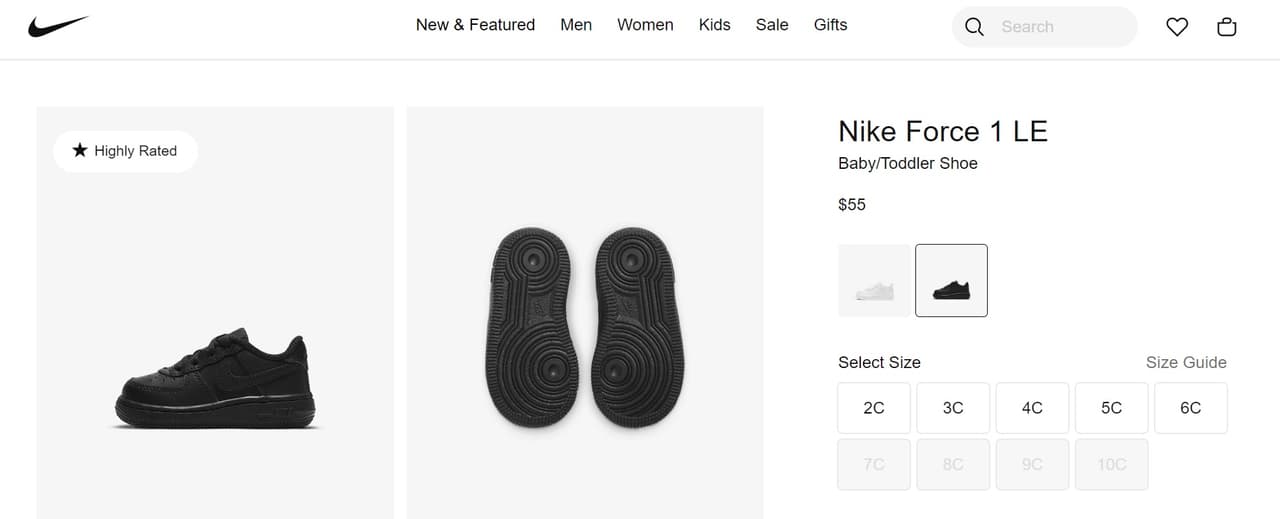Select size 3C option

pyautogui.click(x=953, y=408)
